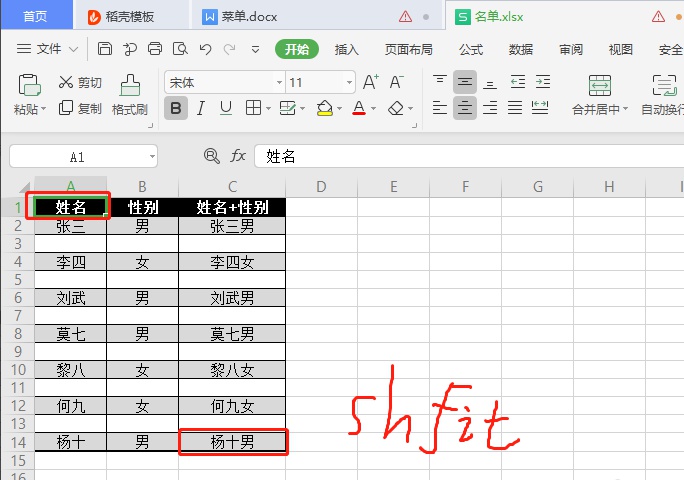Click cell containing 黎八
The image size is (684, 480).
coord(71,370)
